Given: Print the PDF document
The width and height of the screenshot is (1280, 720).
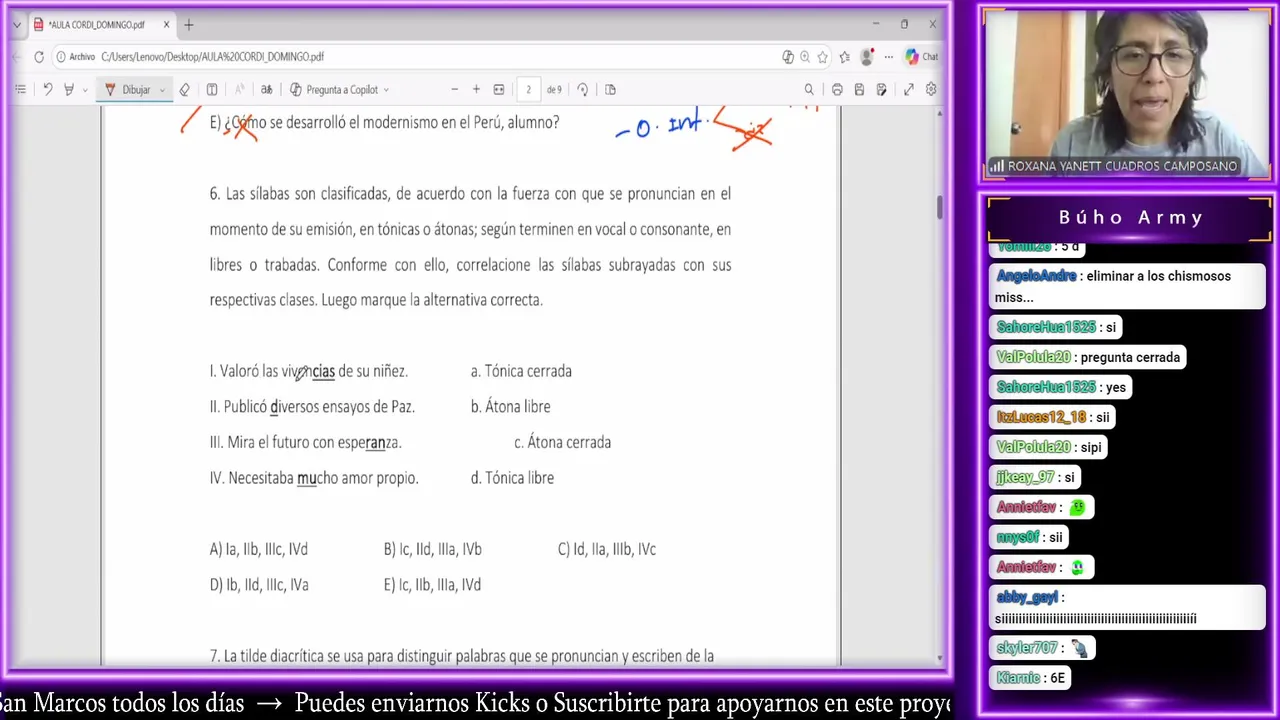Looking at the screenshot, I should point(837,90).
